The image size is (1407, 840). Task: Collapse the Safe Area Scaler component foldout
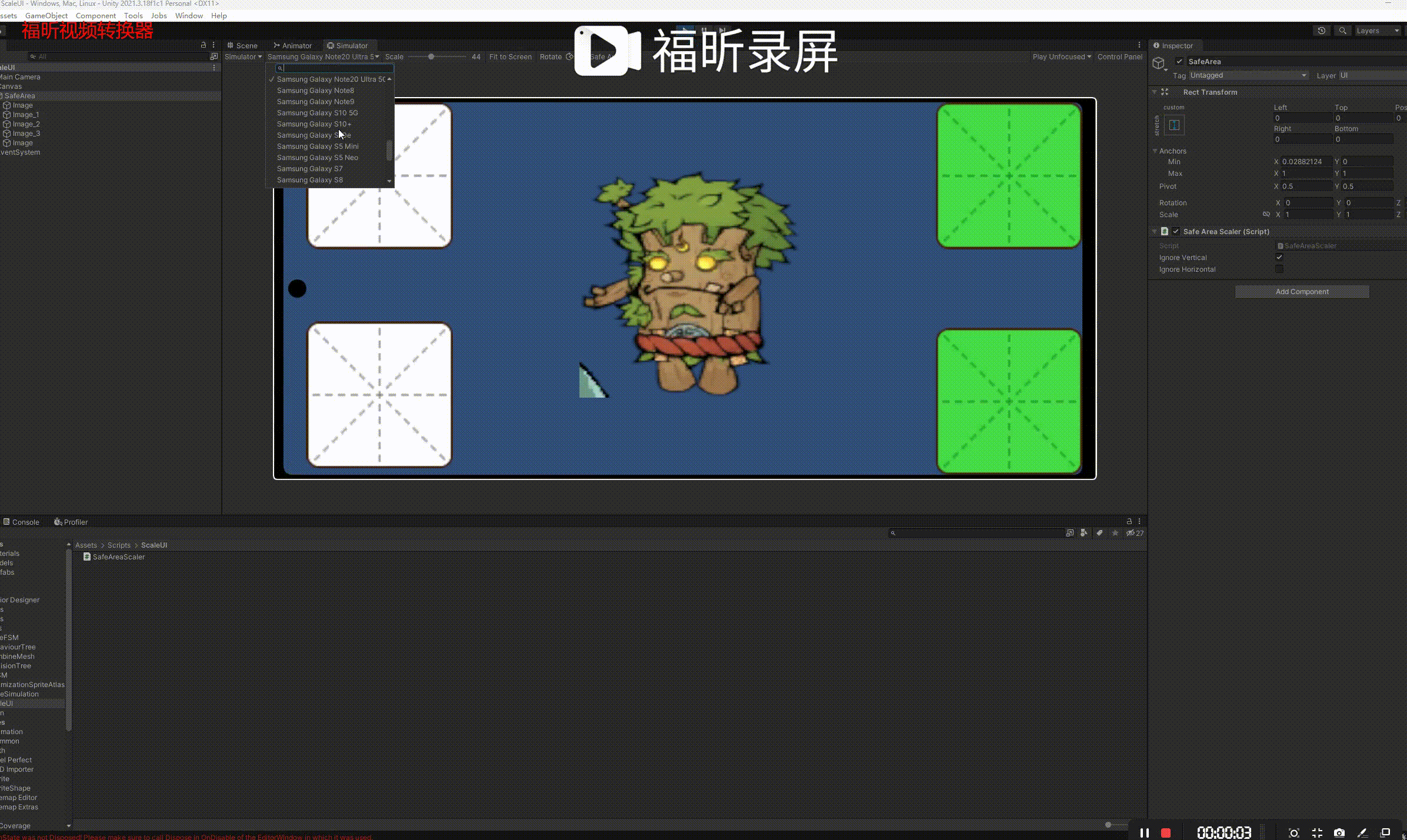tap(1154, 231)
